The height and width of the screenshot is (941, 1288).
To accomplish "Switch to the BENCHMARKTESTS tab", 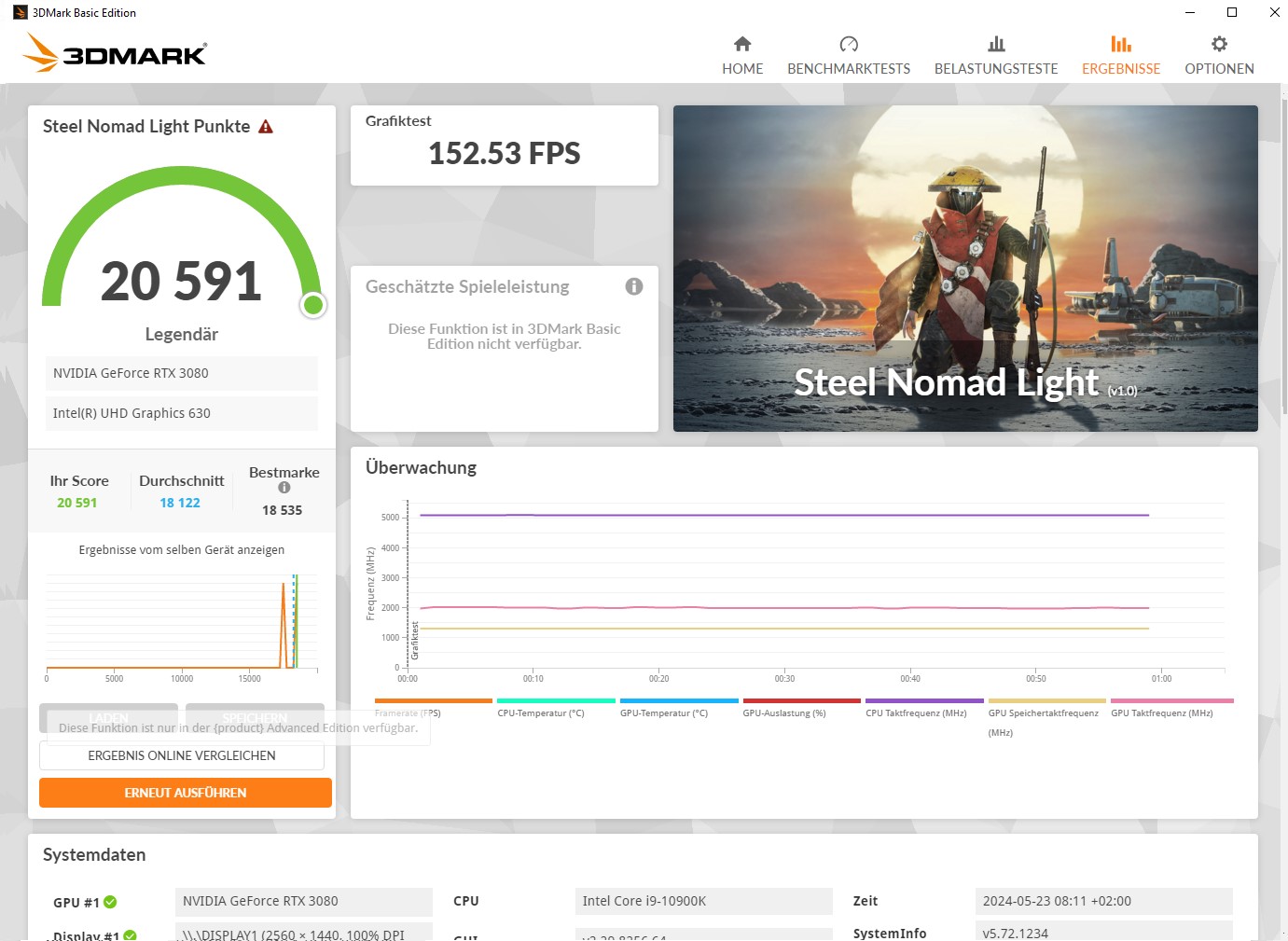I will (848, 68).
